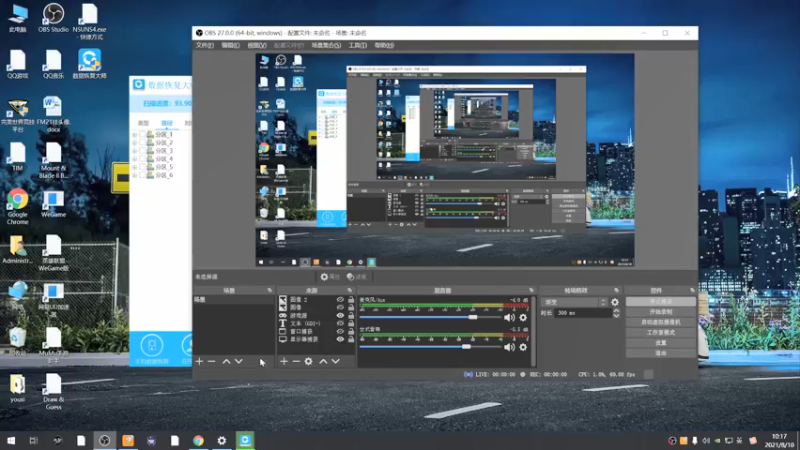This screenshot has width=800, height=450.
Task: Expand the 分区_5 tree node in data recovery window
Action: pos(135,167)
